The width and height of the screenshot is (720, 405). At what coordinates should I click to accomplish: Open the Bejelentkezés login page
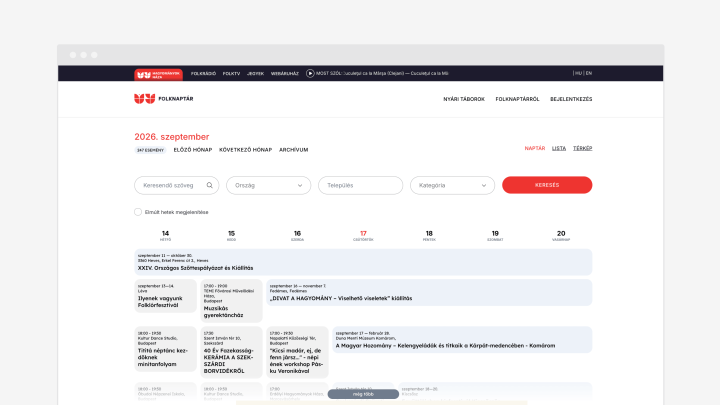pyautogui.click(x=571, y=99)
